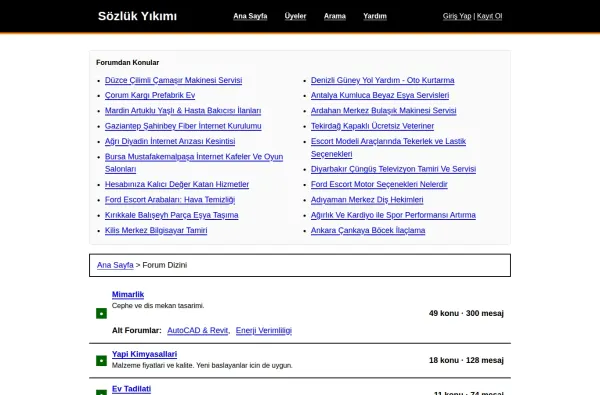Open Ağırlık Ve Kardiyo ile Spor topic

coord(393,215)
